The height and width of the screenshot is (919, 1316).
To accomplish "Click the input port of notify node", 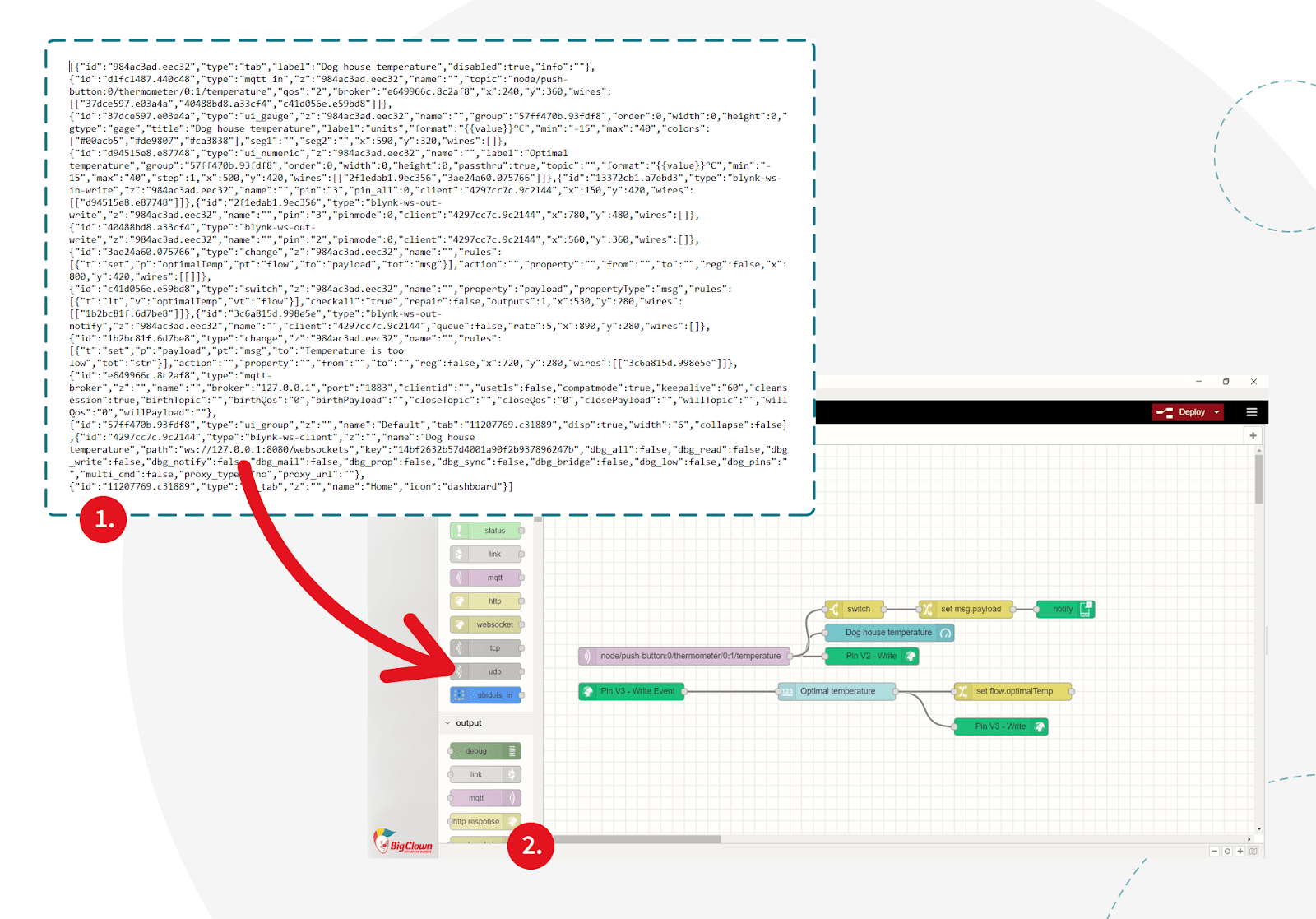I will (1036, 610).
